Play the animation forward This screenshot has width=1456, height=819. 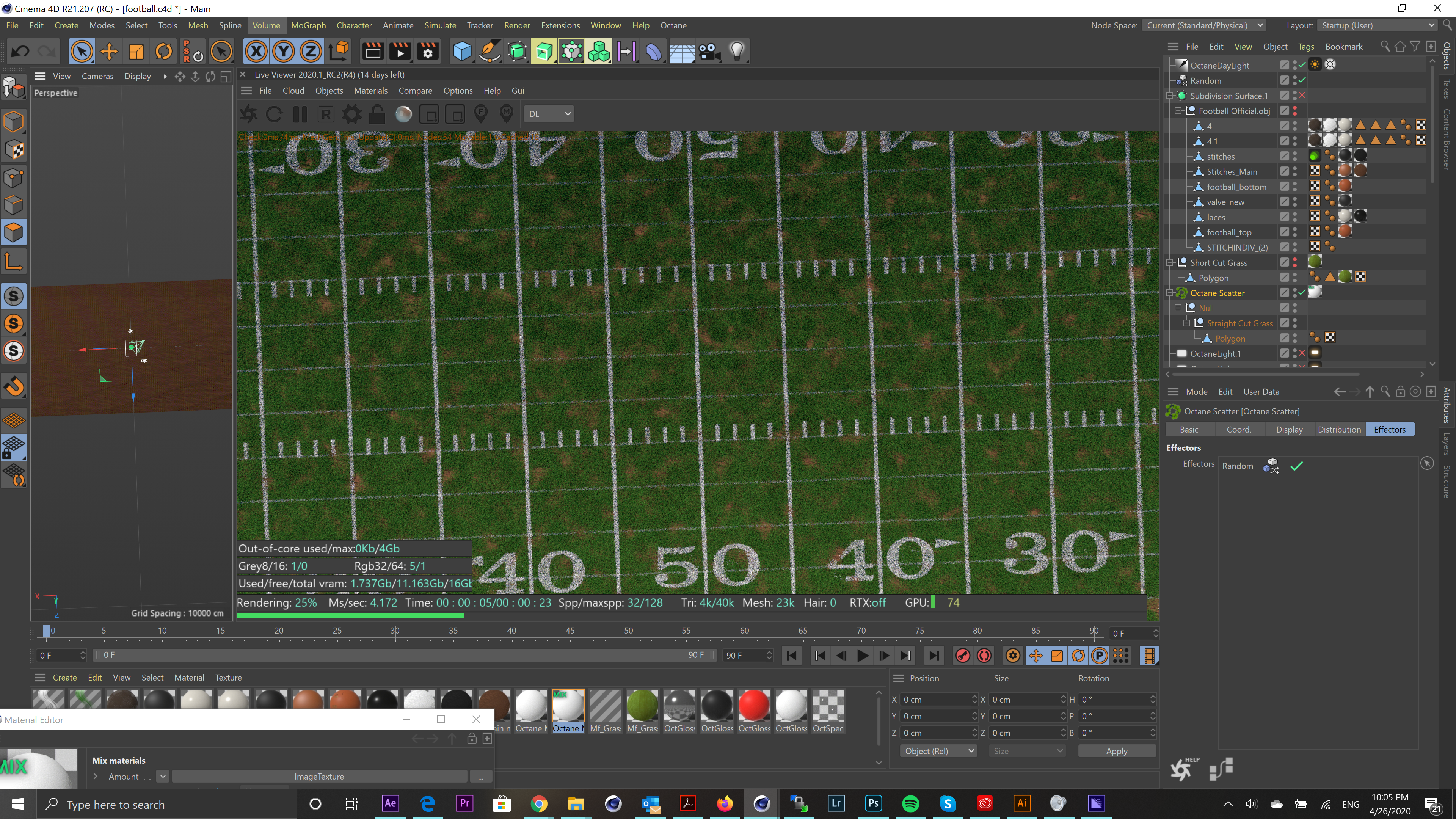click(x=863, y=655)
